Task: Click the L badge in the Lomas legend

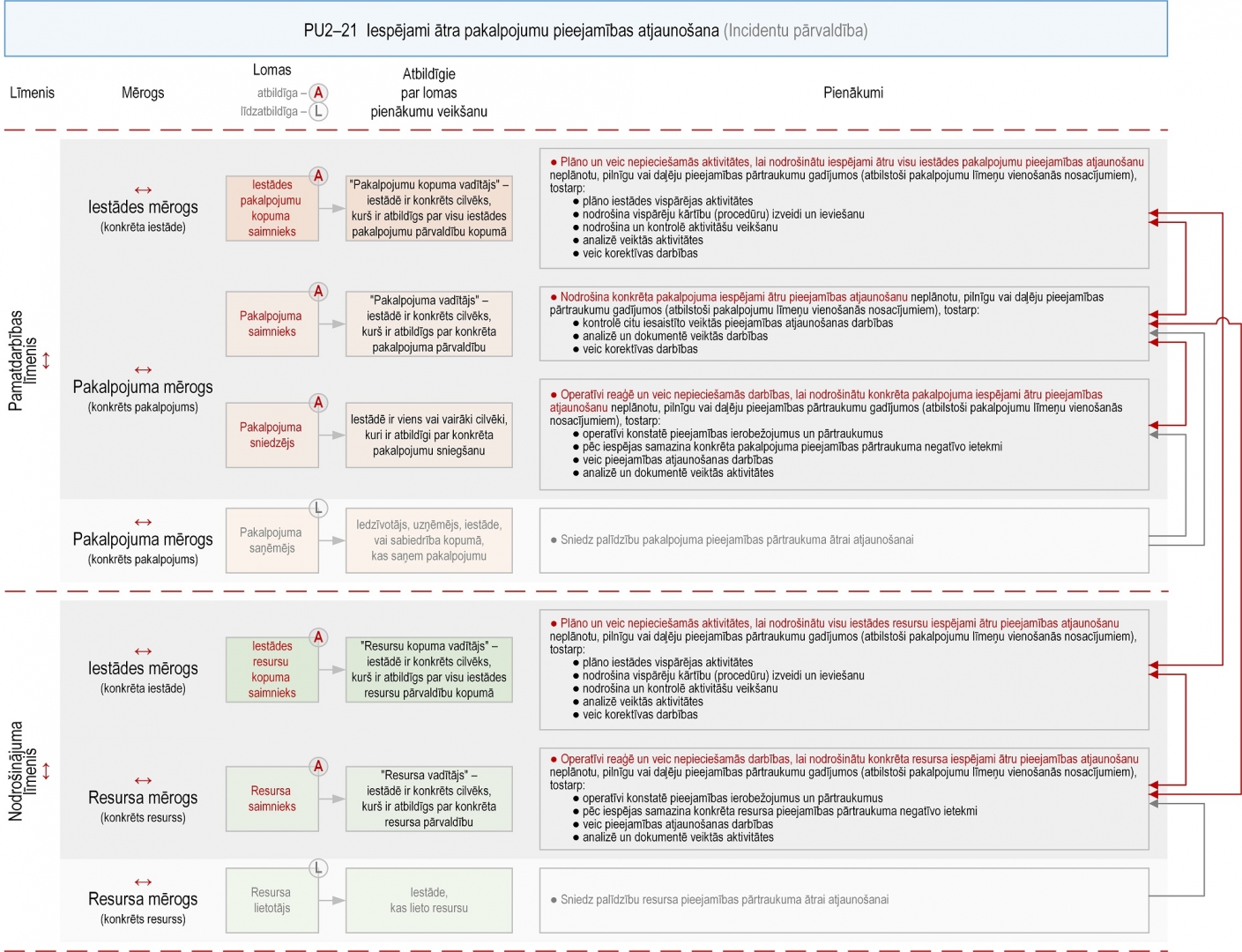Action: 318,111
